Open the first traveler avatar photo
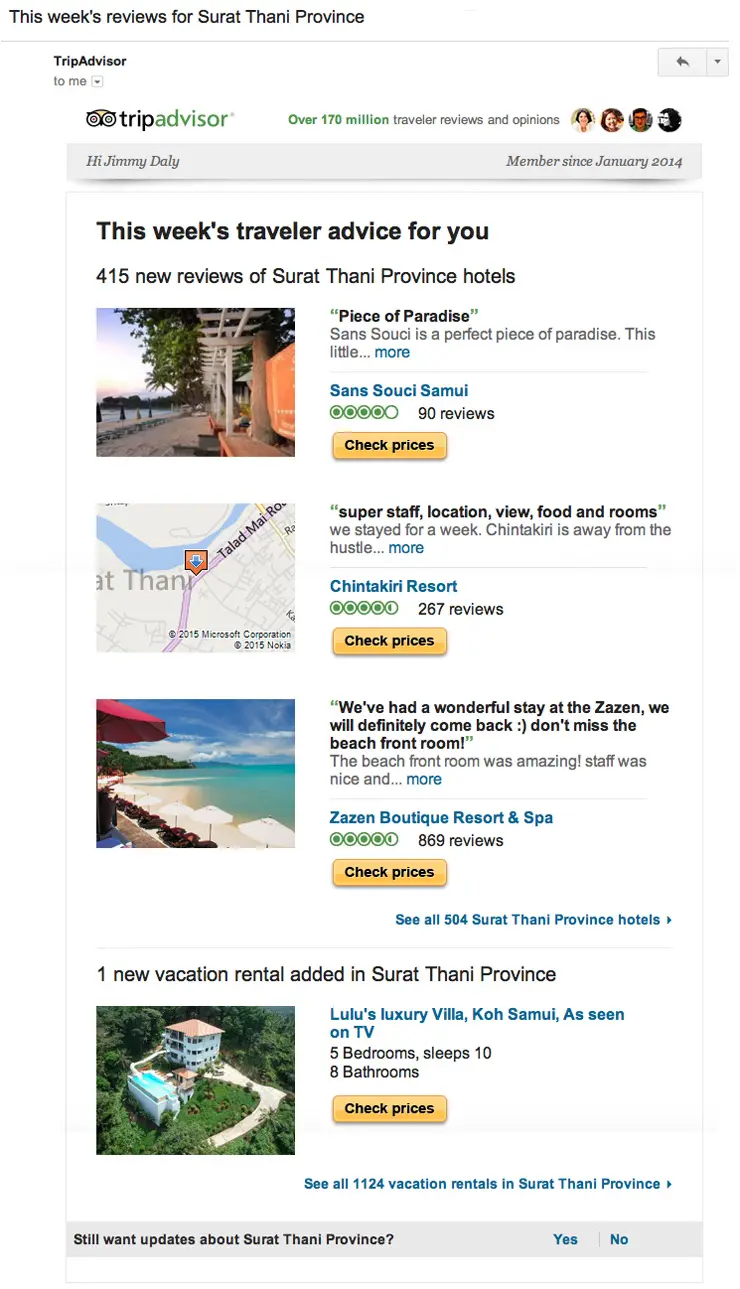Screen dimensions: 740x1289 (x=583, y=120)
